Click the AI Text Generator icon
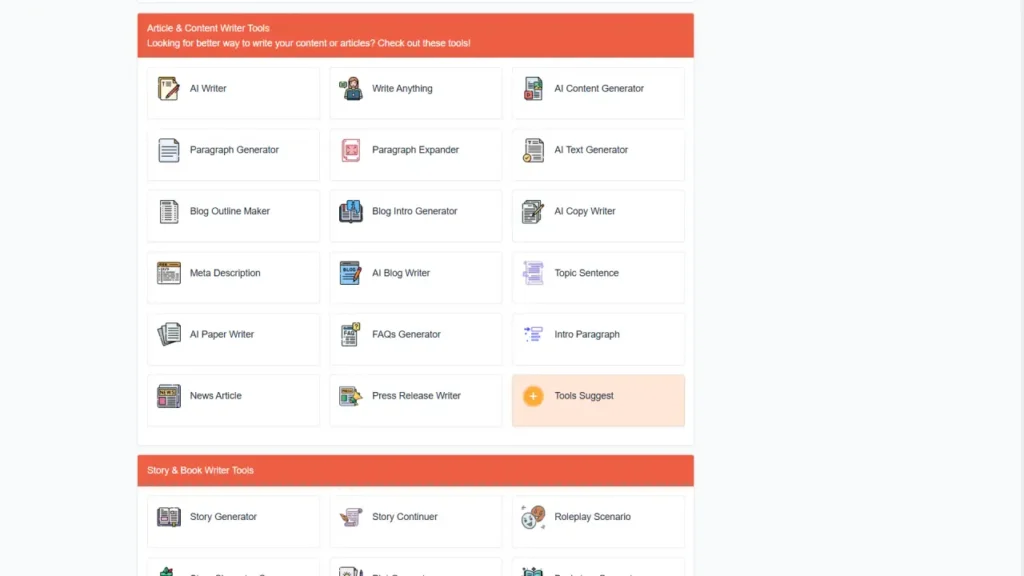Image resolution: width=1024 pixels, height=576 pixels. tap(533, 150)
